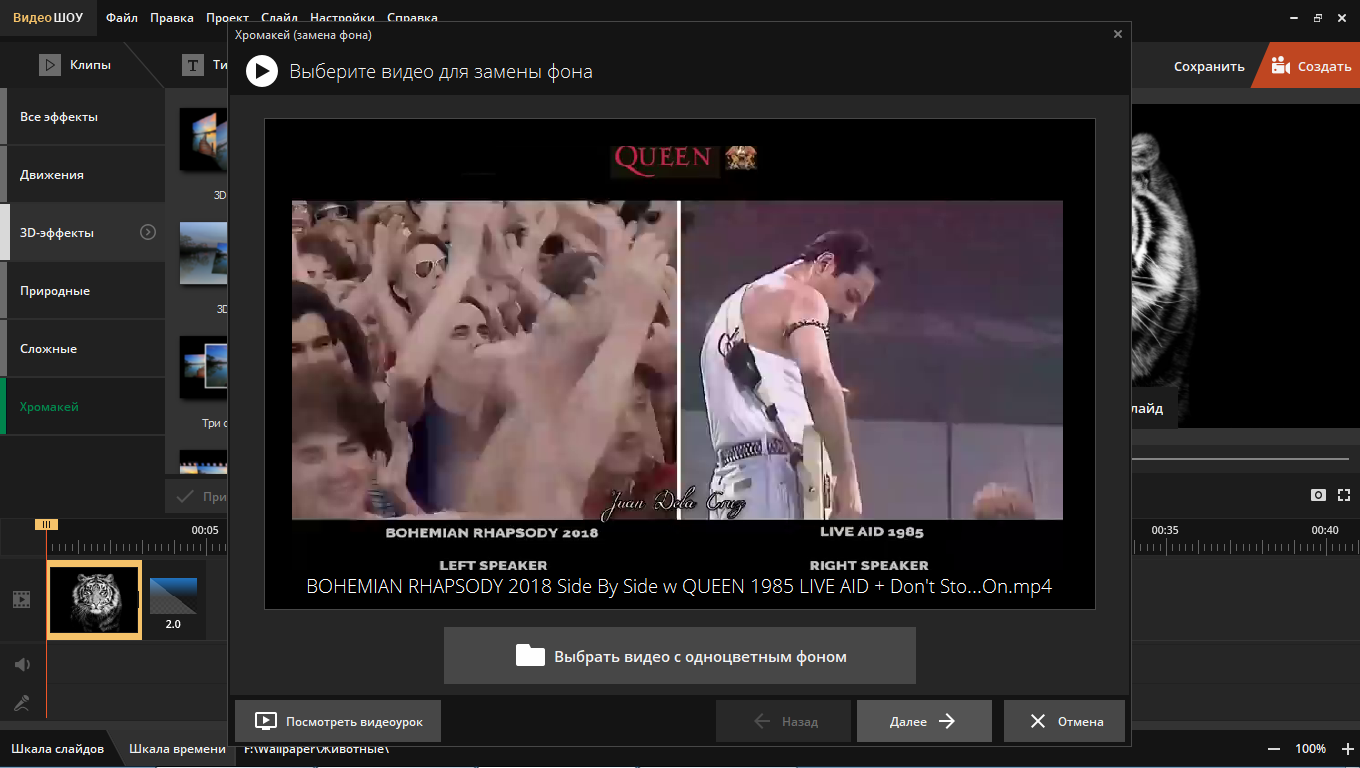This screenshot has width=1360, height=768.
Task: Expand the 3D-эффекты category arrow
Action: tap(148, 232)
